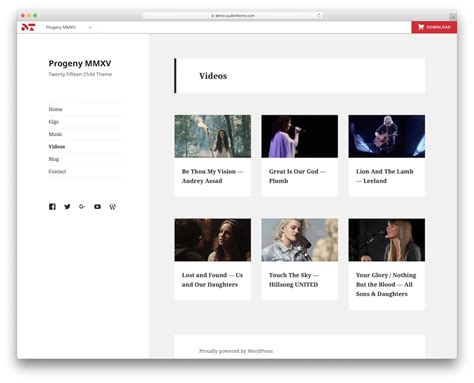Click the yellow minimize window button
474x383 pixels.
(x=29, y=15)
